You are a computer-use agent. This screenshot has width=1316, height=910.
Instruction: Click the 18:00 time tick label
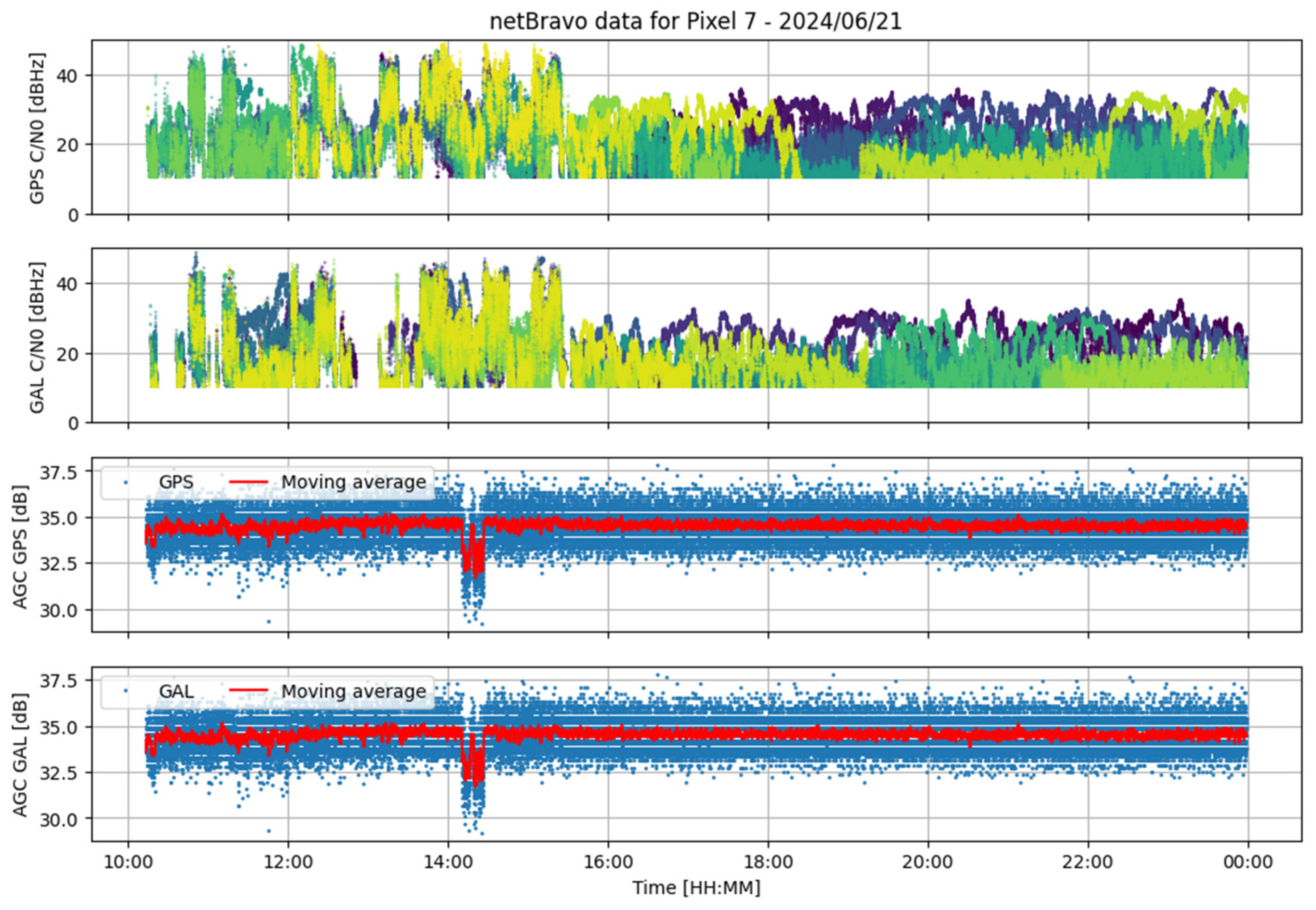[768, 862]
